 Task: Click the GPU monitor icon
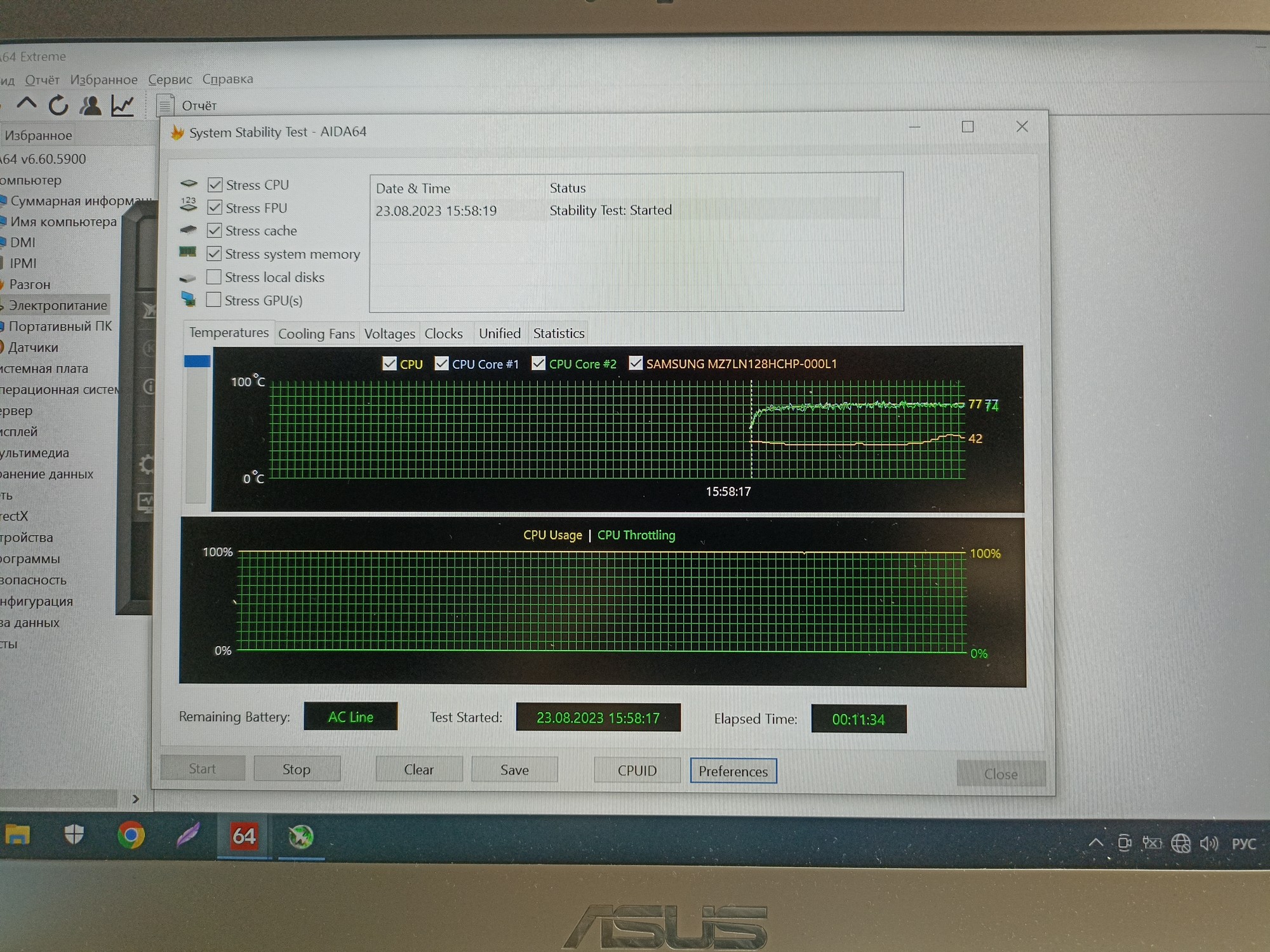click(x=188, y=298)
